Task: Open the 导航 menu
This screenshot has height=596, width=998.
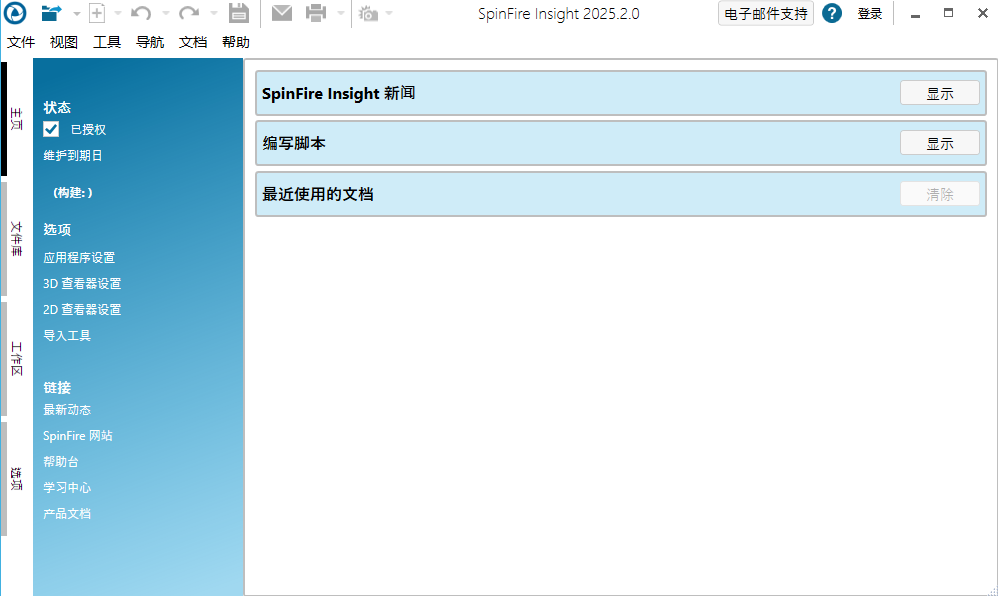Action: point(150,42)
